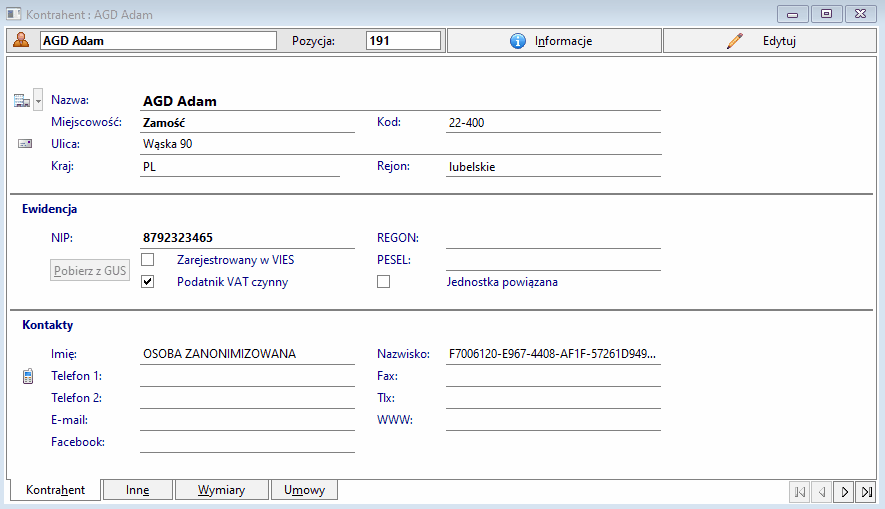Click the AGD Adam header name field
Screen dimensions: 885x509
pyautogui.click(x=158, y=41)
